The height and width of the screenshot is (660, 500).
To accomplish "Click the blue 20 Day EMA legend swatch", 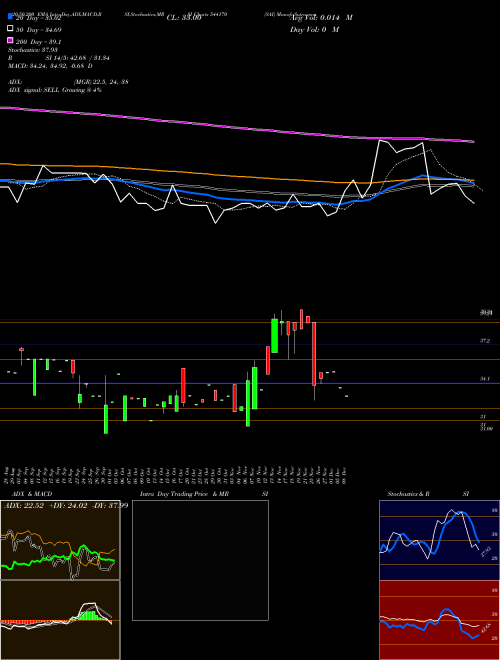I will [11, 17].
